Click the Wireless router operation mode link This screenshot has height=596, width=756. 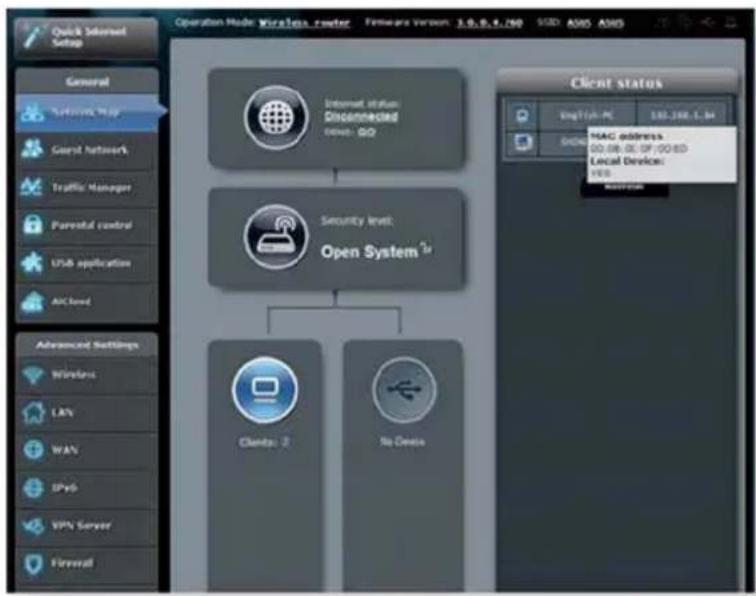[304, 23]
